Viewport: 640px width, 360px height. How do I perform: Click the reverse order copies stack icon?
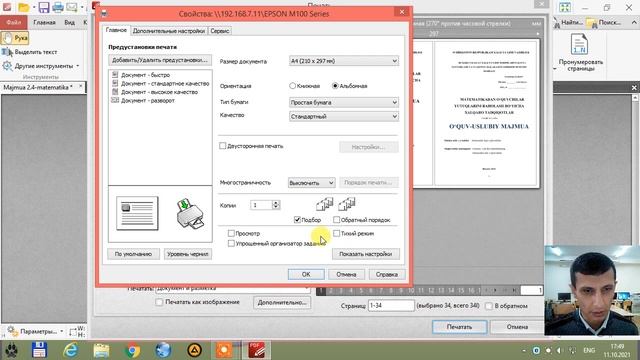[347, 204]
